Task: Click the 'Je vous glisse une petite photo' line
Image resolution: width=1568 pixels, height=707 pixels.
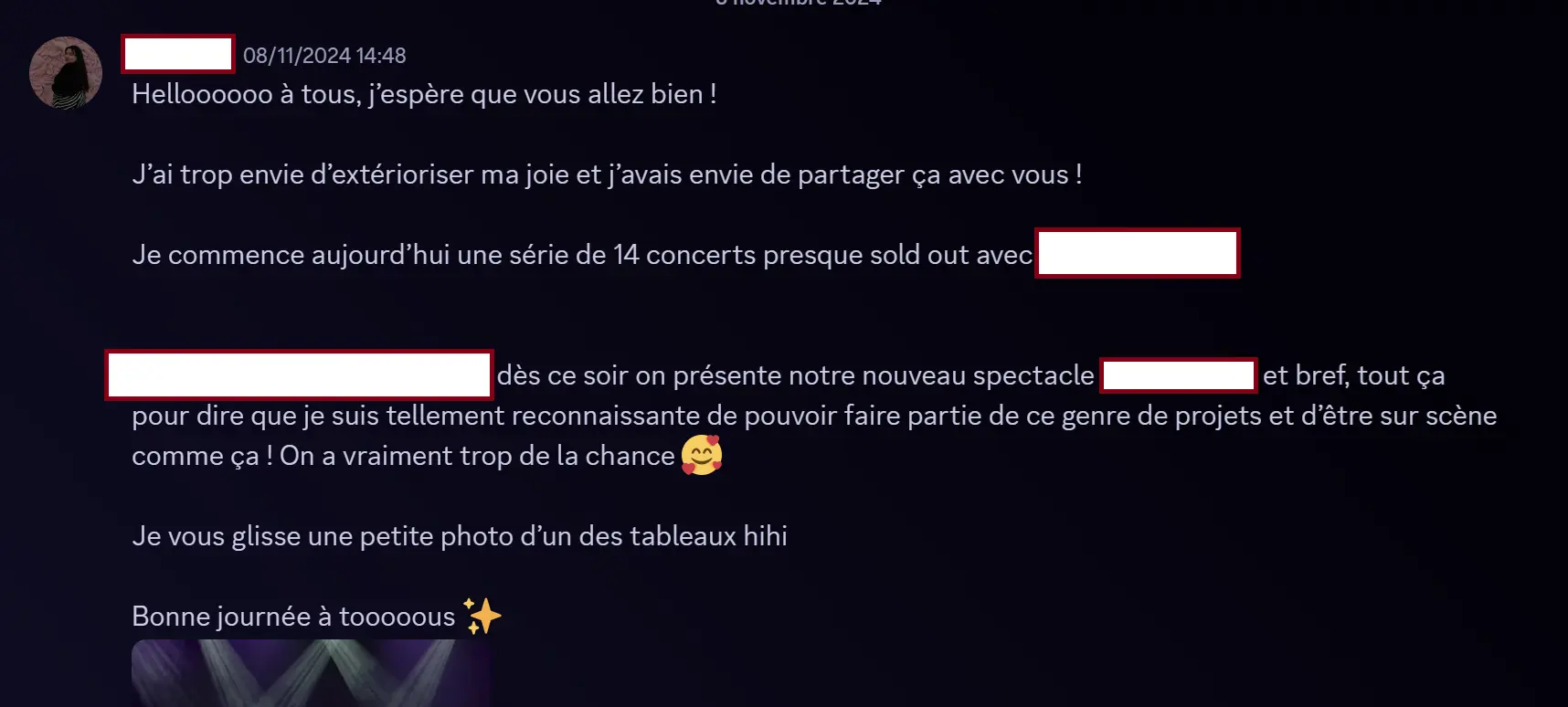Action: 460,536
